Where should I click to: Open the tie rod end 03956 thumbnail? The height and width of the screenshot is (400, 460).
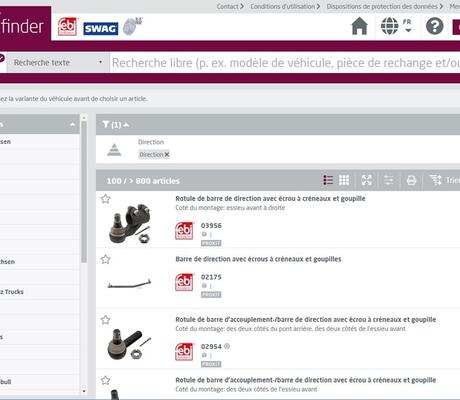(x=130, y=223)
